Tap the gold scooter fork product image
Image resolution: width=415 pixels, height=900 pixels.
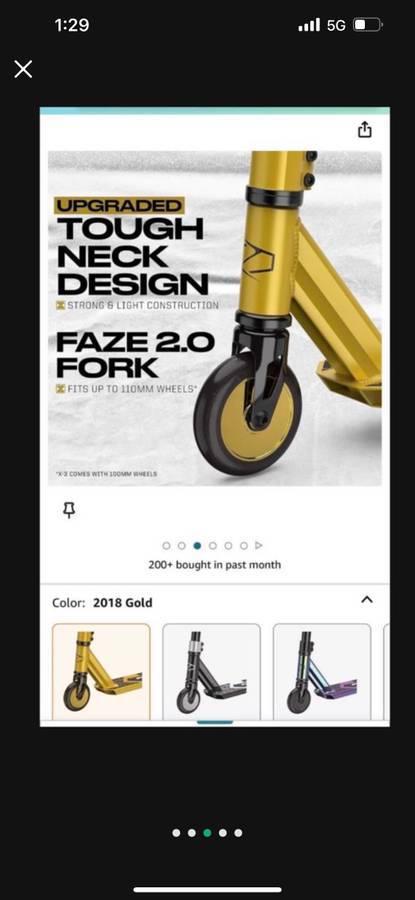click(x=215, y=318)
